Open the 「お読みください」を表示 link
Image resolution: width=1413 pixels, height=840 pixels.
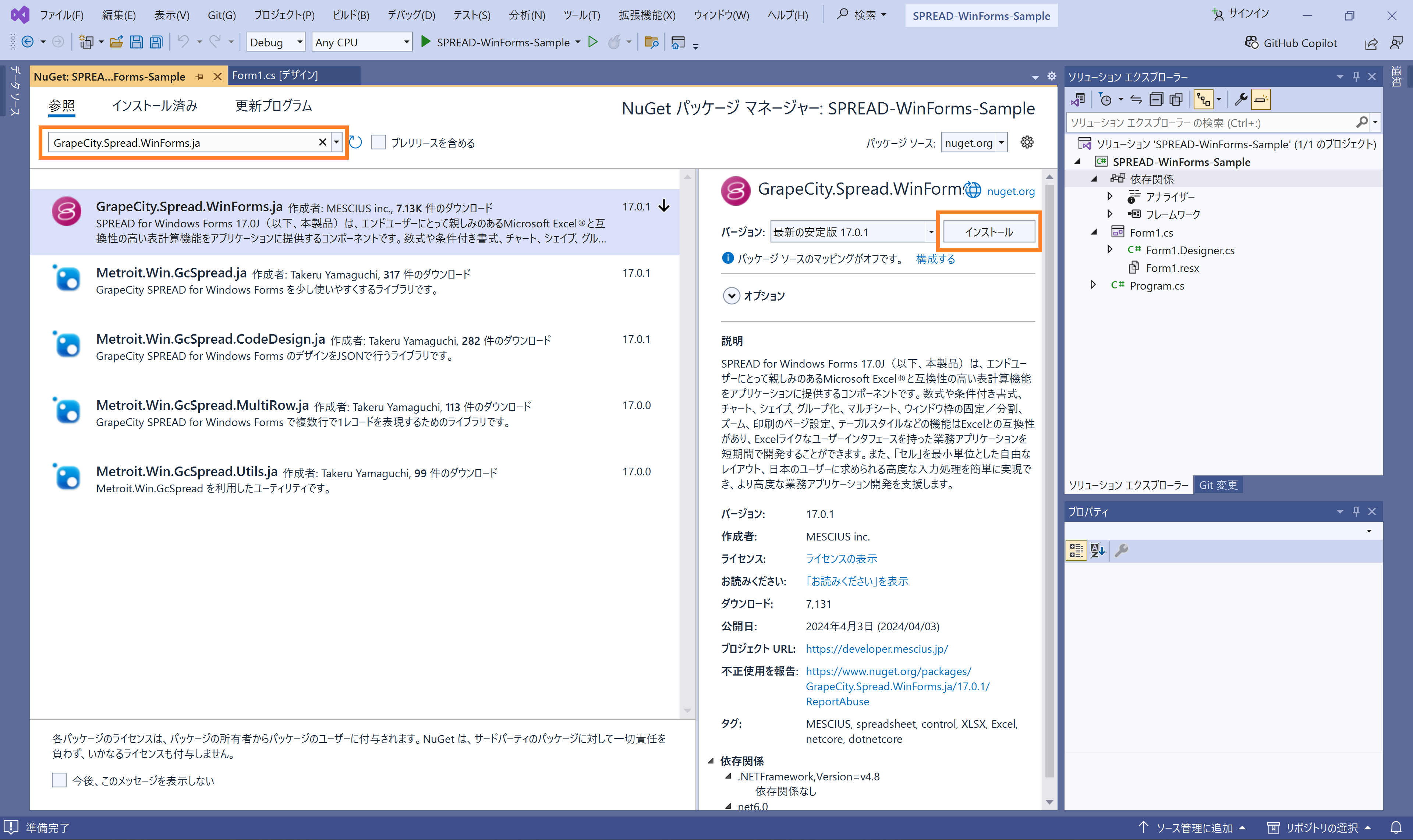click(x=857, y=581)
